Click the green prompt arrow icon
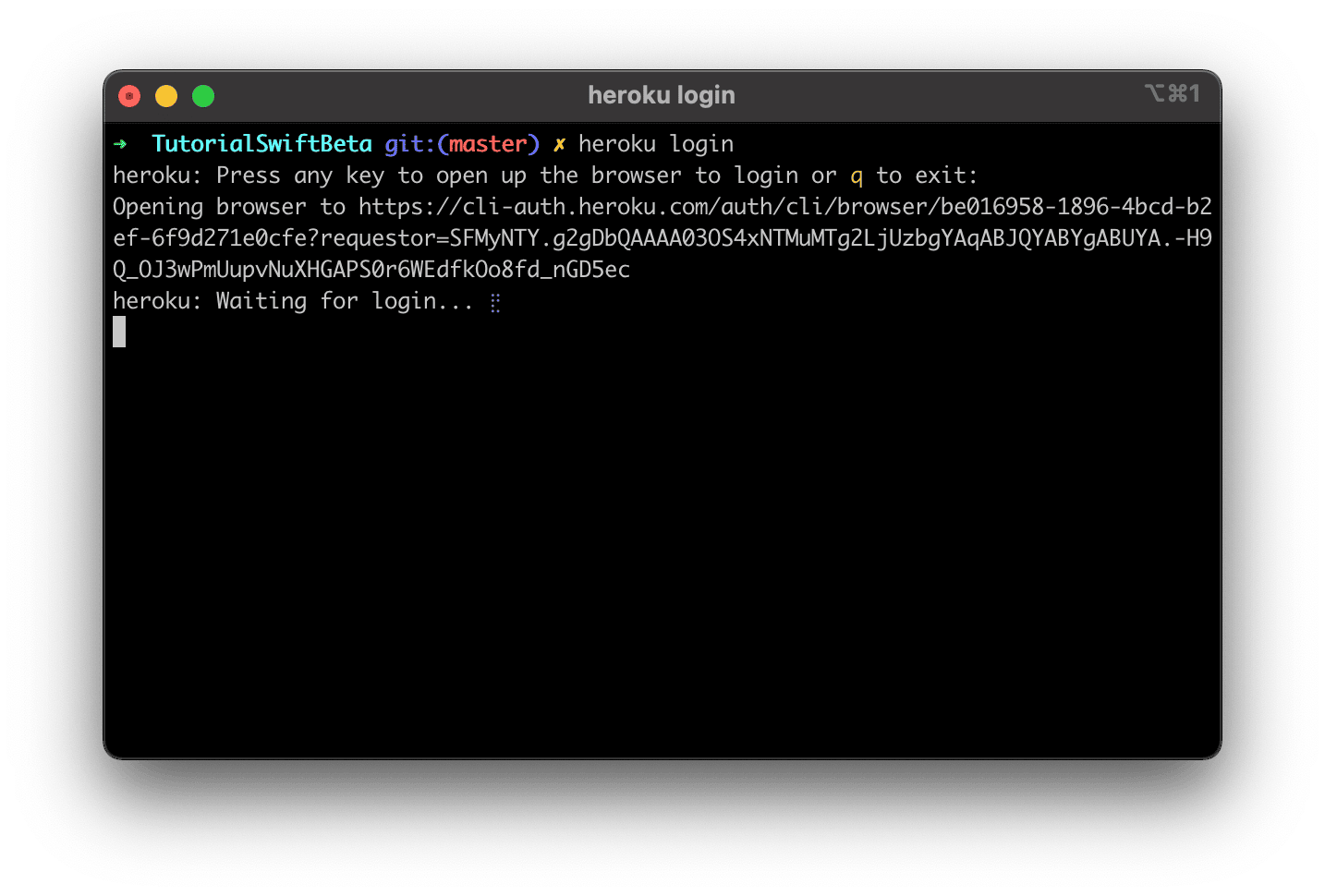 (120, 144)
